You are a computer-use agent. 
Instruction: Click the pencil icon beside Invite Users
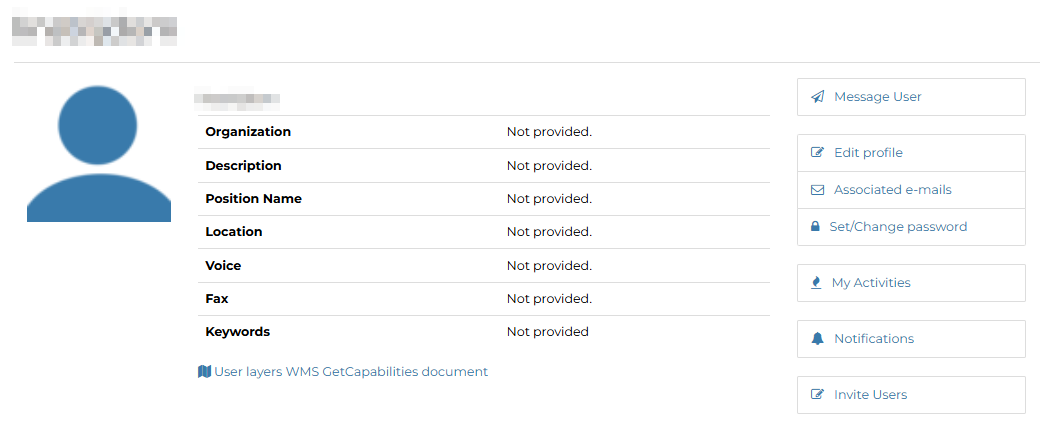click(x=817, y=395)
